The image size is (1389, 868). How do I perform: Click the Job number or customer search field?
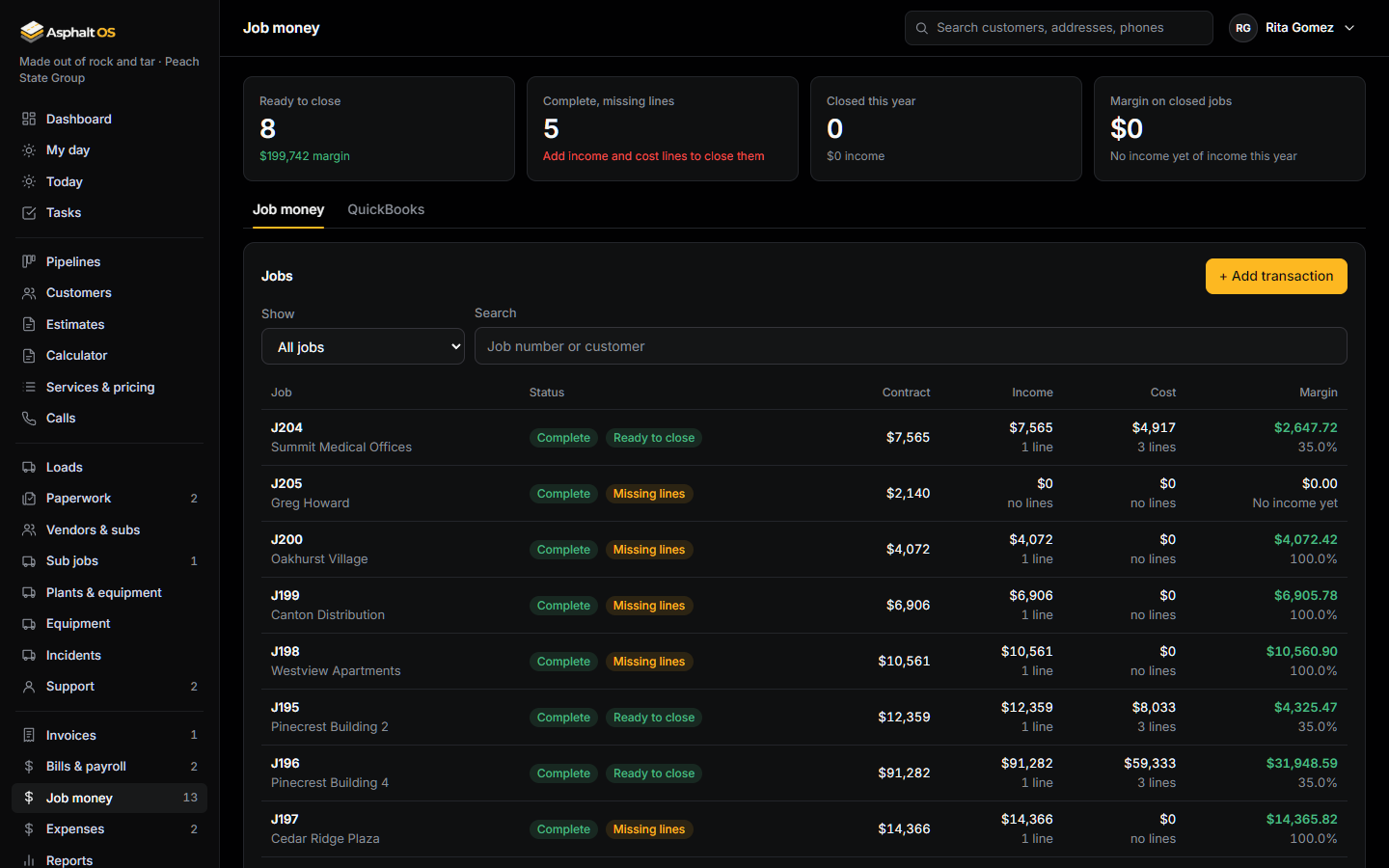coord(911,346)
